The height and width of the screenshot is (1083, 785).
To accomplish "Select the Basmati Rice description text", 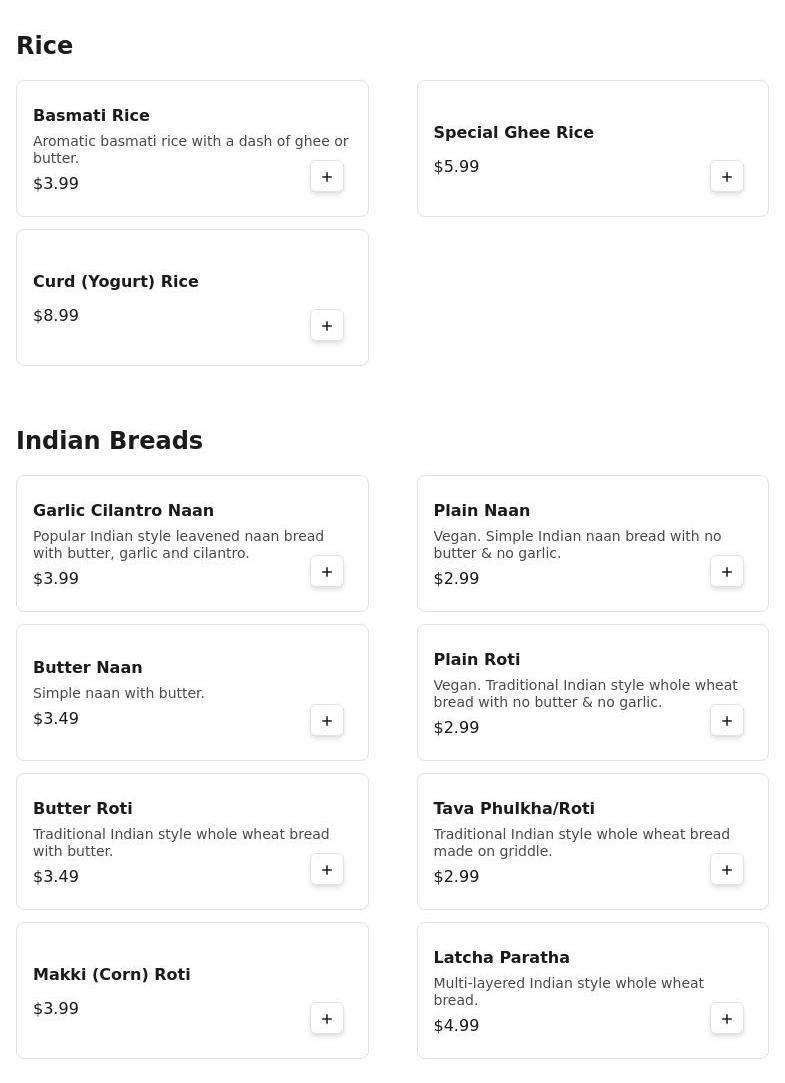I will 190,150.
